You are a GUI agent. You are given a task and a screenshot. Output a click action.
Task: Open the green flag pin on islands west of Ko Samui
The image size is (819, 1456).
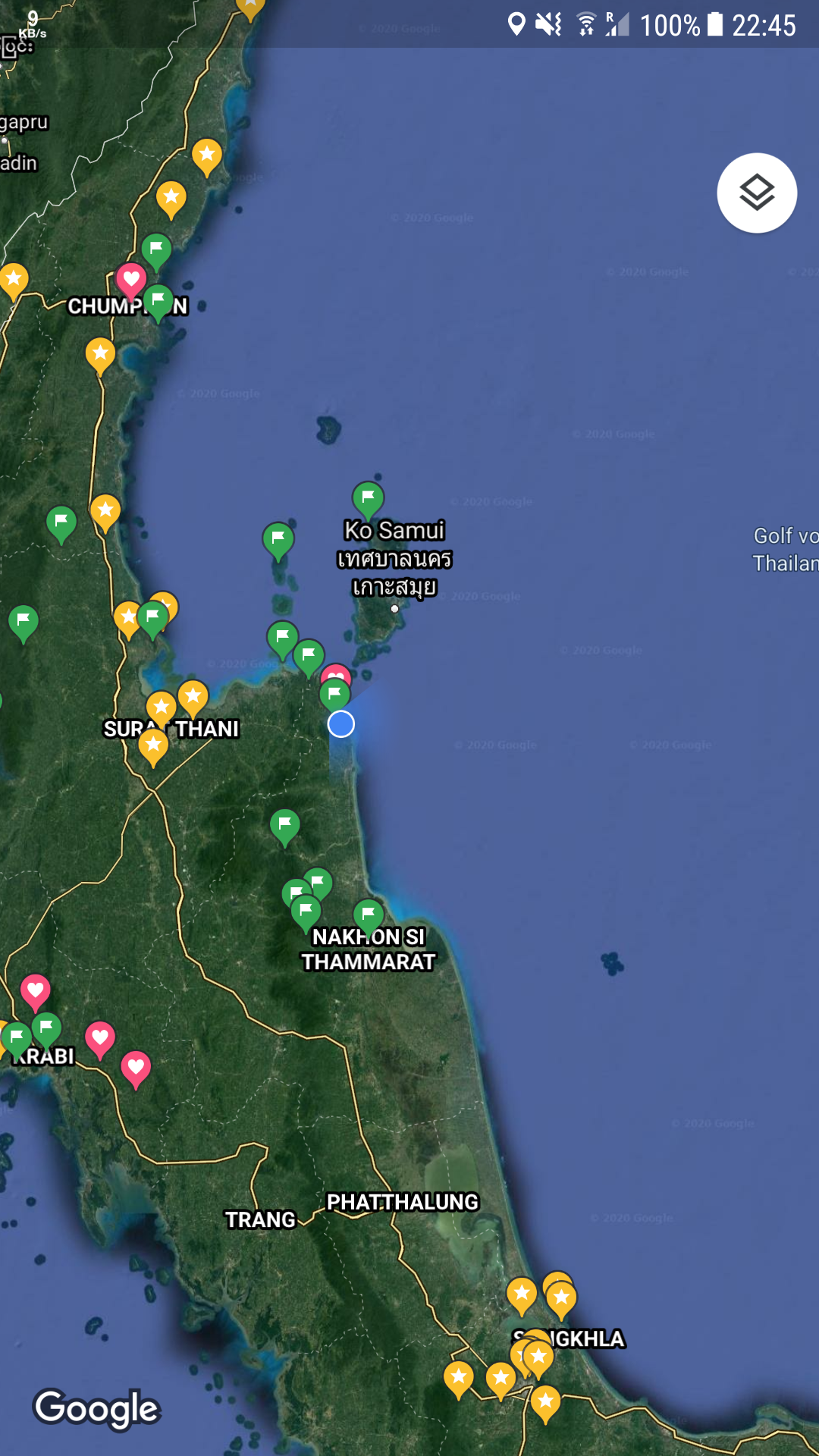pos(278,539)
